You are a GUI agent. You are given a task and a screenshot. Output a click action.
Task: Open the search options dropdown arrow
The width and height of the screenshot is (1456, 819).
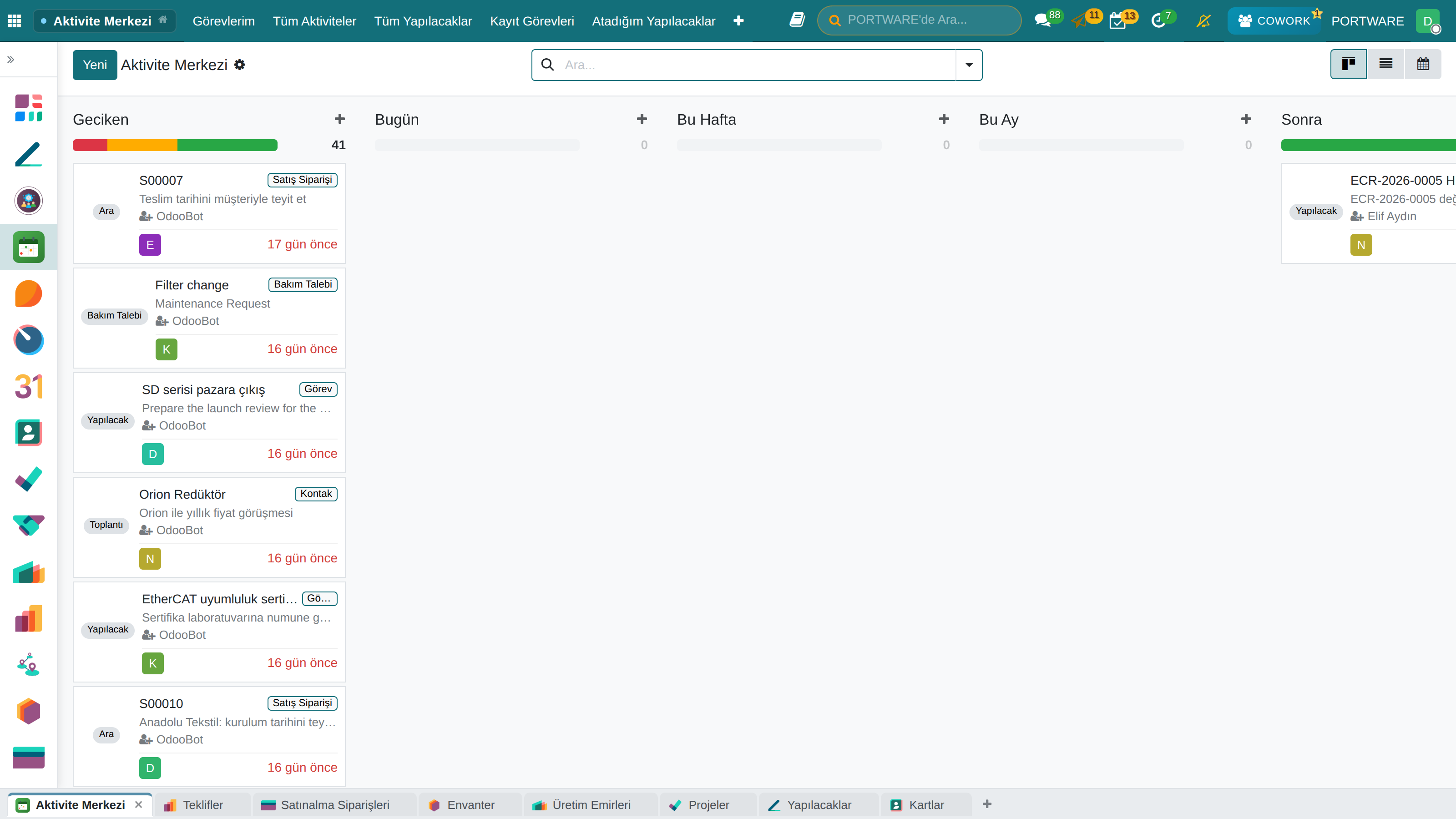(x=969, y=65)
